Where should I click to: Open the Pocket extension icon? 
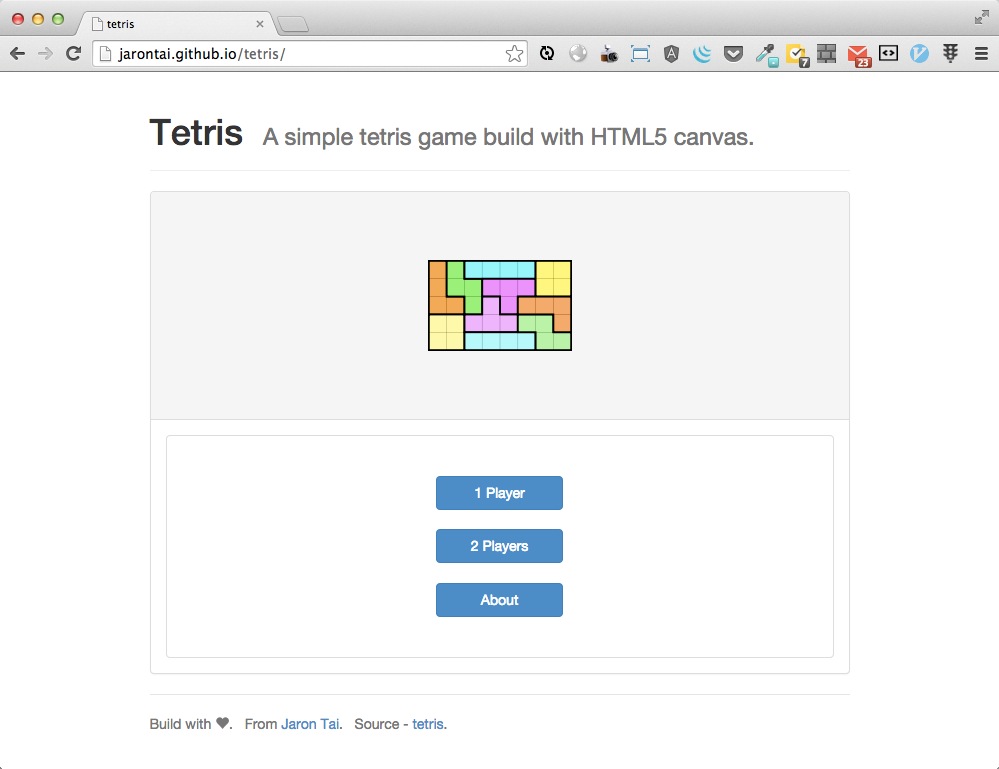733,53
